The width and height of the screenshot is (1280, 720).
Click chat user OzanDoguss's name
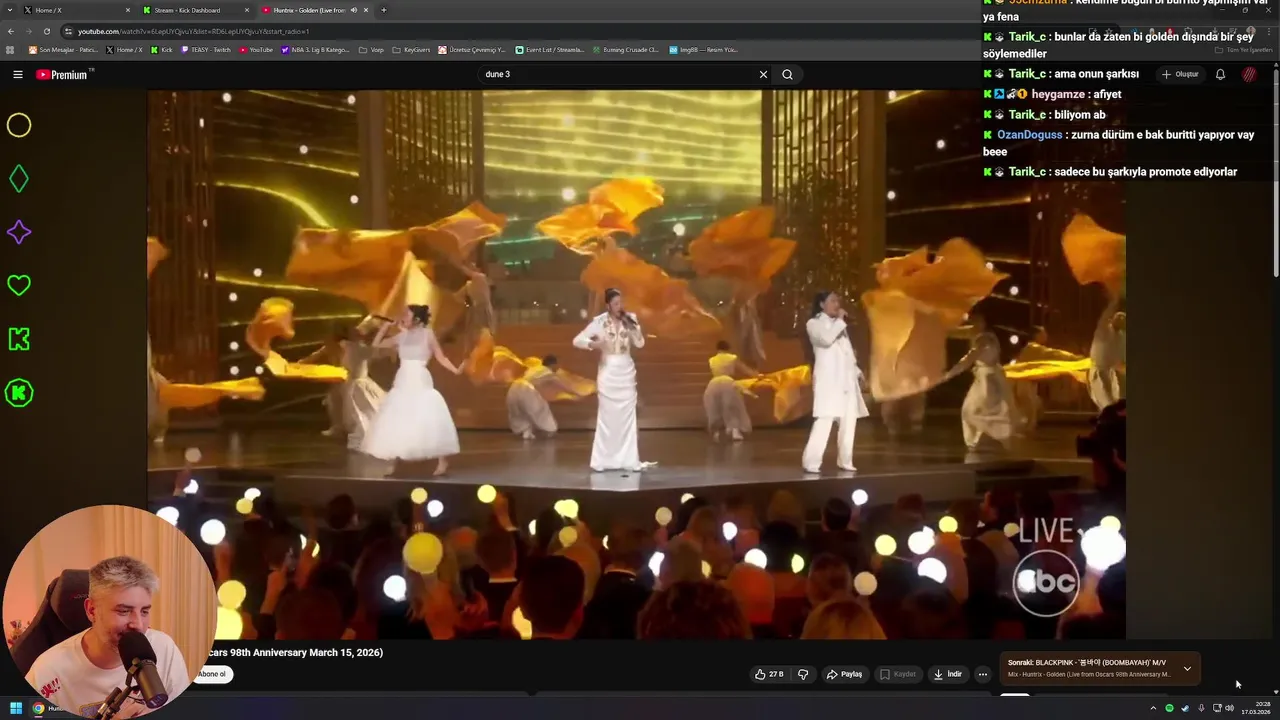click(1031, 135)
